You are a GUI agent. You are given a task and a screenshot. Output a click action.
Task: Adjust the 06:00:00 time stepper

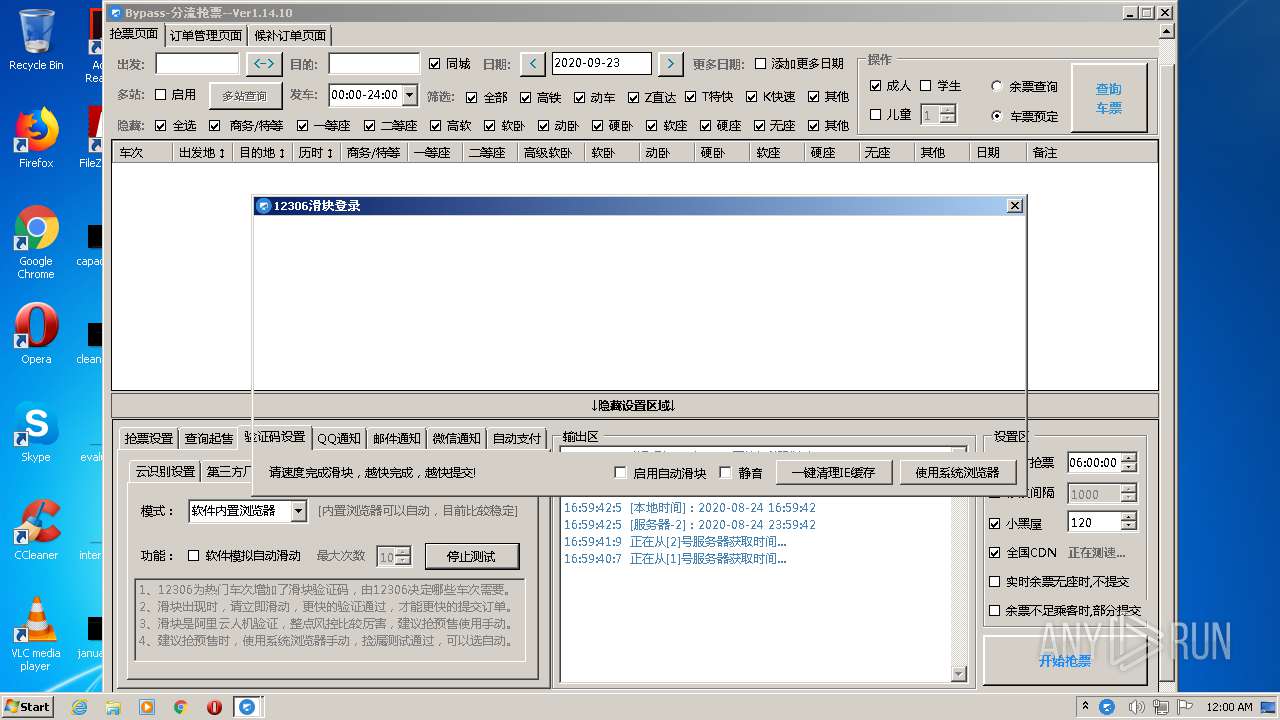pos(1129,463)
